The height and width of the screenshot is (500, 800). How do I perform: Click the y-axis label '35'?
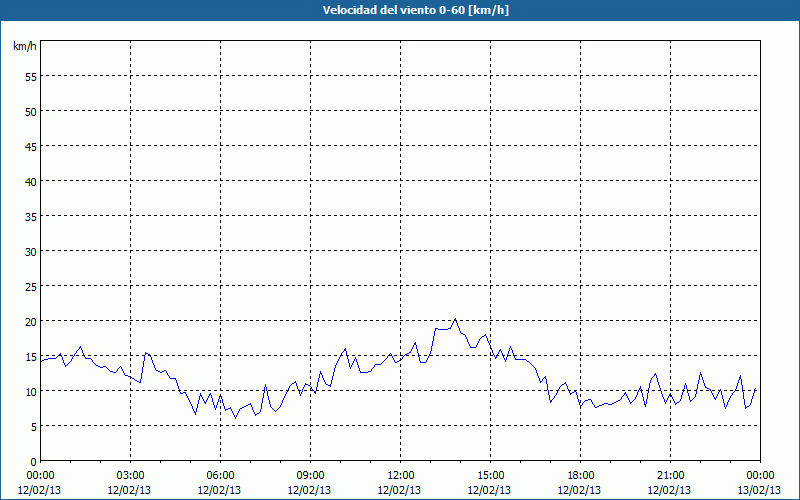coord(31,217)
